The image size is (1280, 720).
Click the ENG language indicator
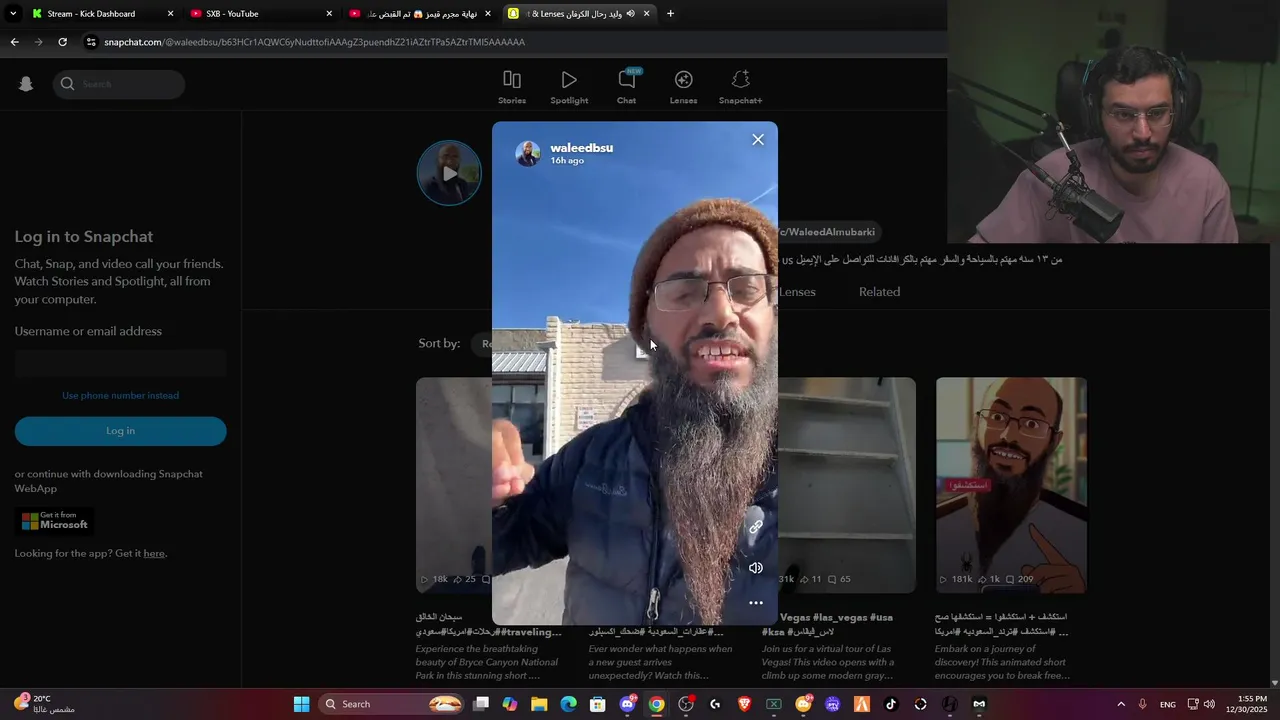(x=1168, y=705)
